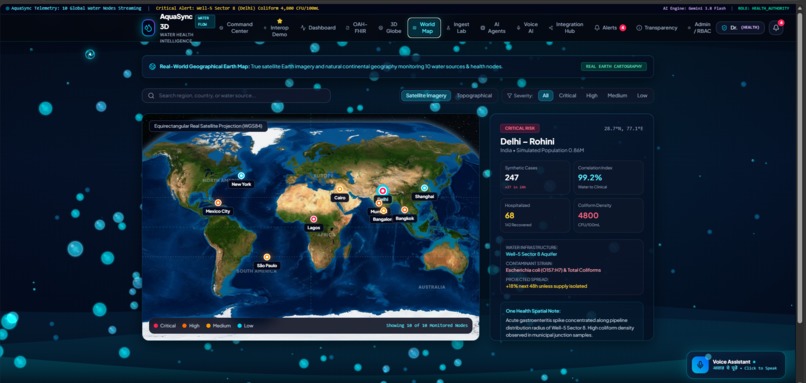Click the Cairo map marker

pyautogui.click(x=340, y=189)
